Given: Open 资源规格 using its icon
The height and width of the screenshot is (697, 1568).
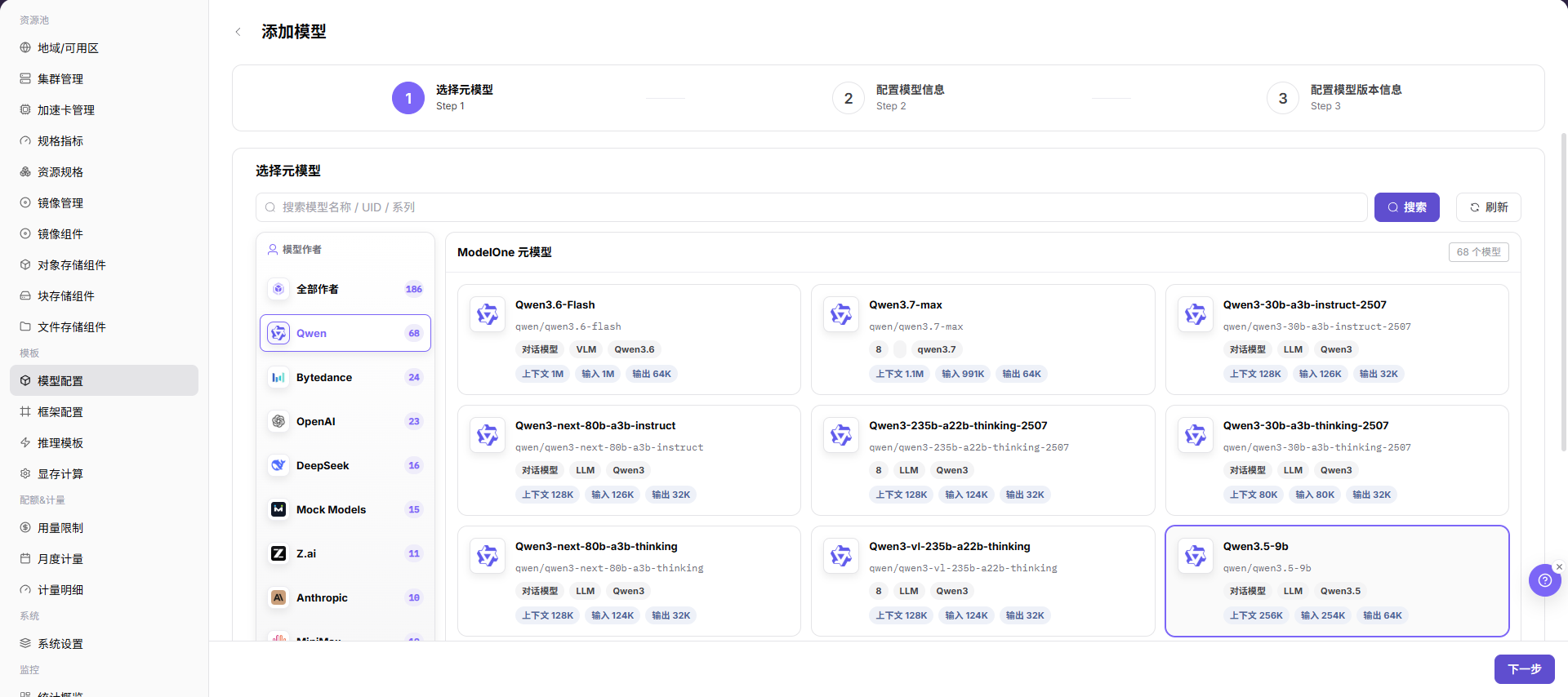Looking at the screenshot, I should (25, 172).
